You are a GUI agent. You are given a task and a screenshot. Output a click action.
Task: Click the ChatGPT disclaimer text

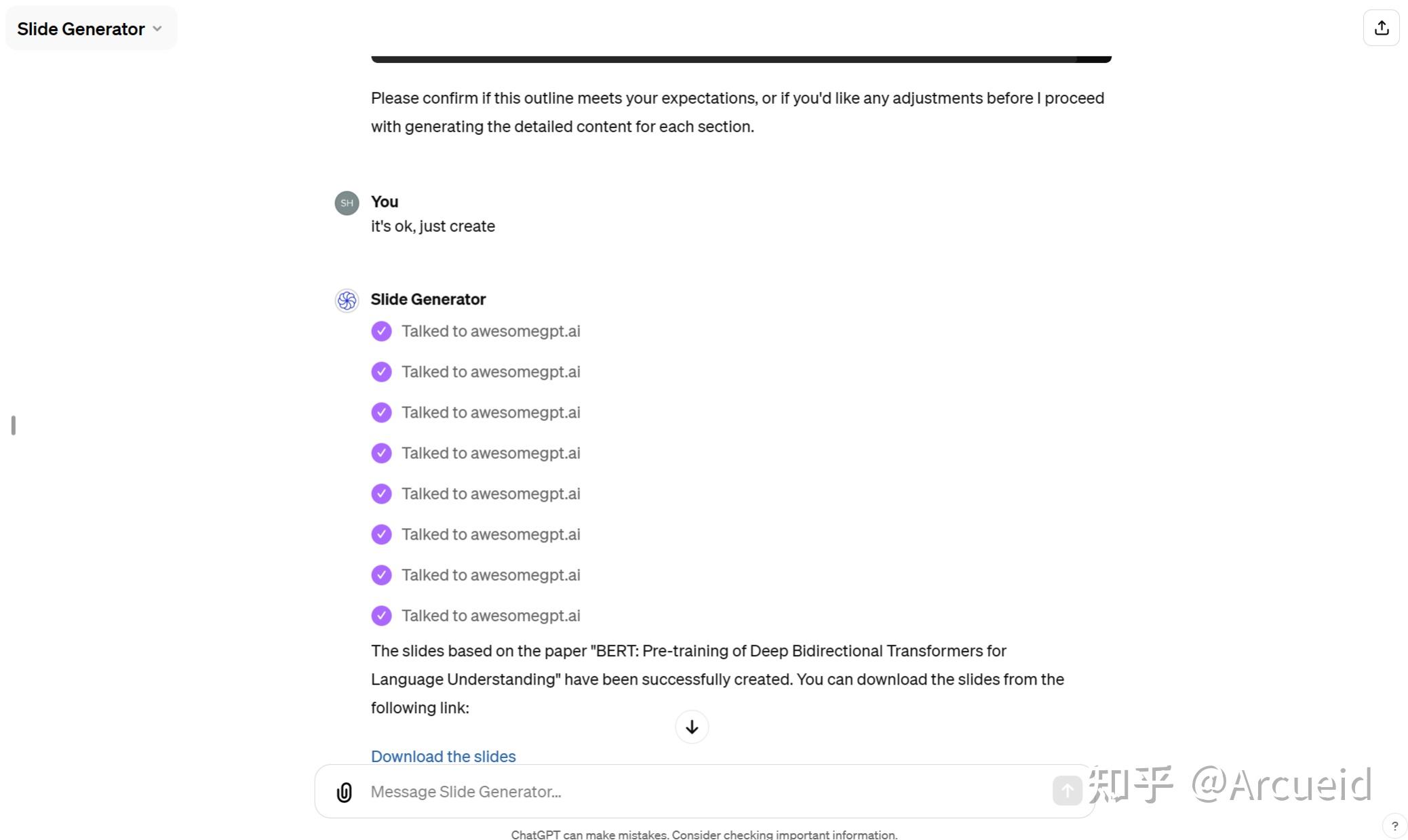point(703,834)
